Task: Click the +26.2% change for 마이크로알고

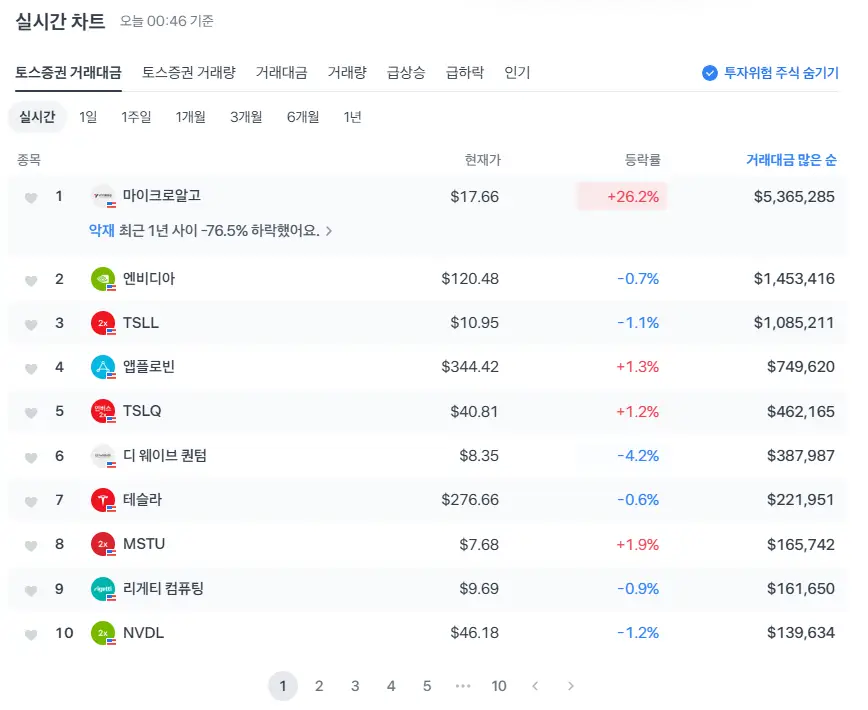Action: (622, 196)
